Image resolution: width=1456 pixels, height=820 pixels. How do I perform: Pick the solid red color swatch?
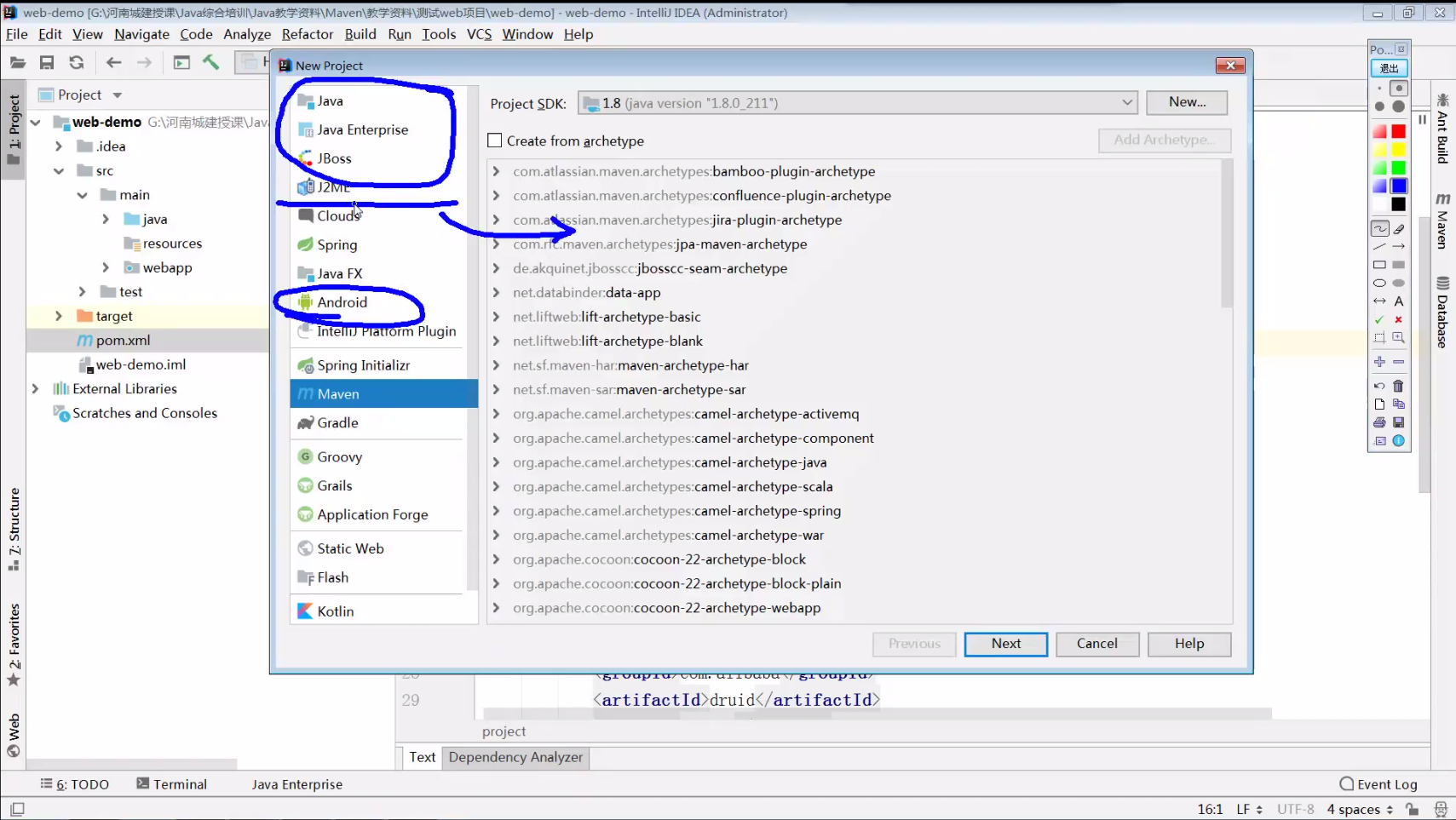coord(1399,131)
